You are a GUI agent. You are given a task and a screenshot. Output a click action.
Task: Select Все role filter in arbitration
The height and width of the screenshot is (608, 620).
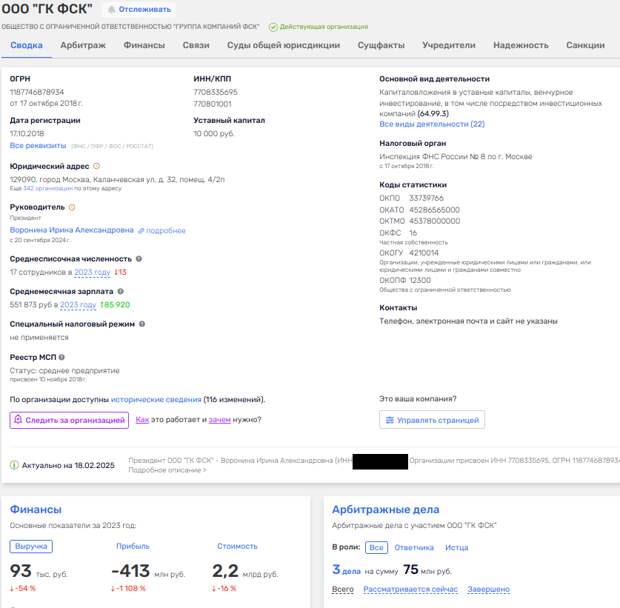tap(376, 548)
